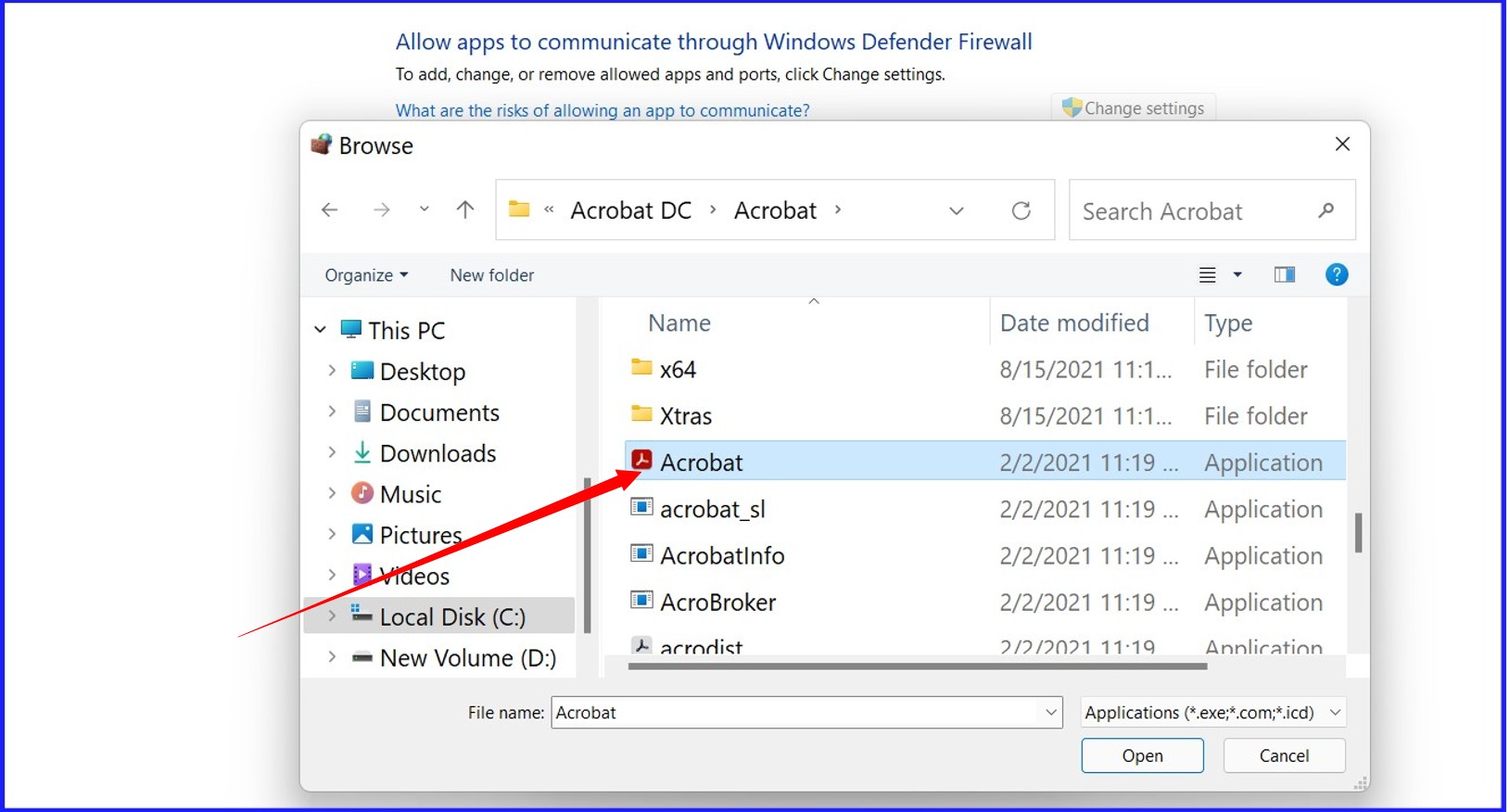Expand the Music tree node

pyautogui.click(x=332, y=493)
